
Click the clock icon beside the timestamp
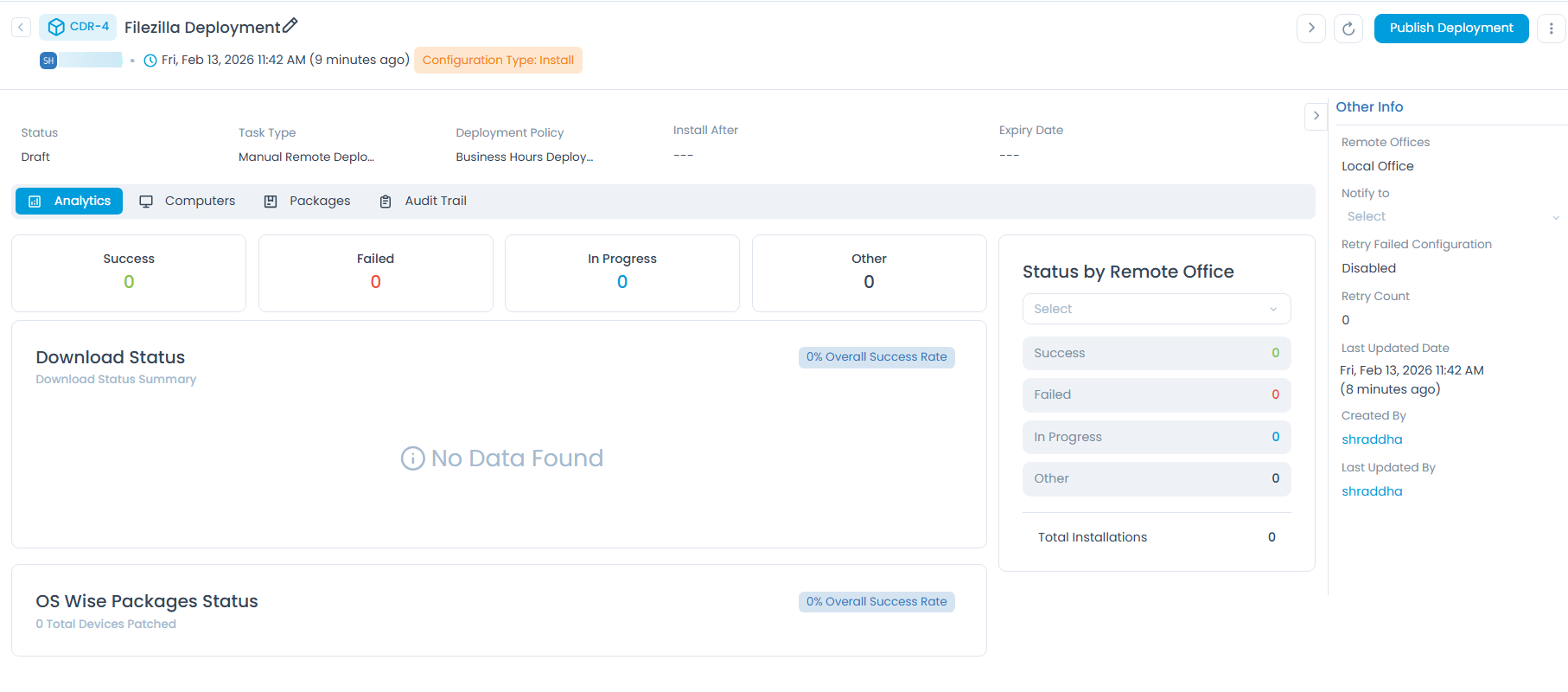(150, 61)
